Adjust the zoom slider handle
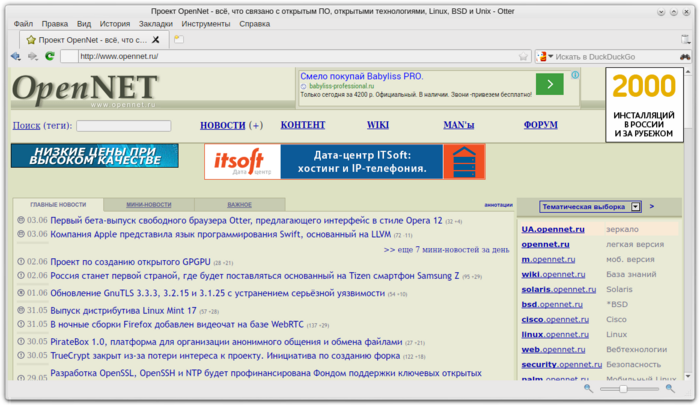 coord(622,389)
